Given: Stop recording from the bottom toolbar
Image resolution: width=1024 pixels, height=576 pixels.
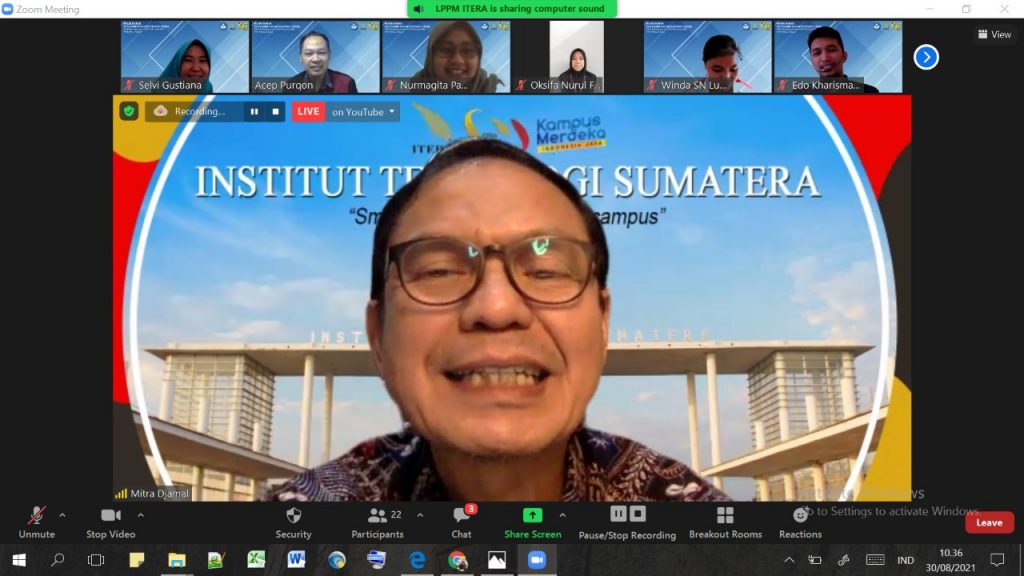Looking at the screenshot, I should pos(638,515).
